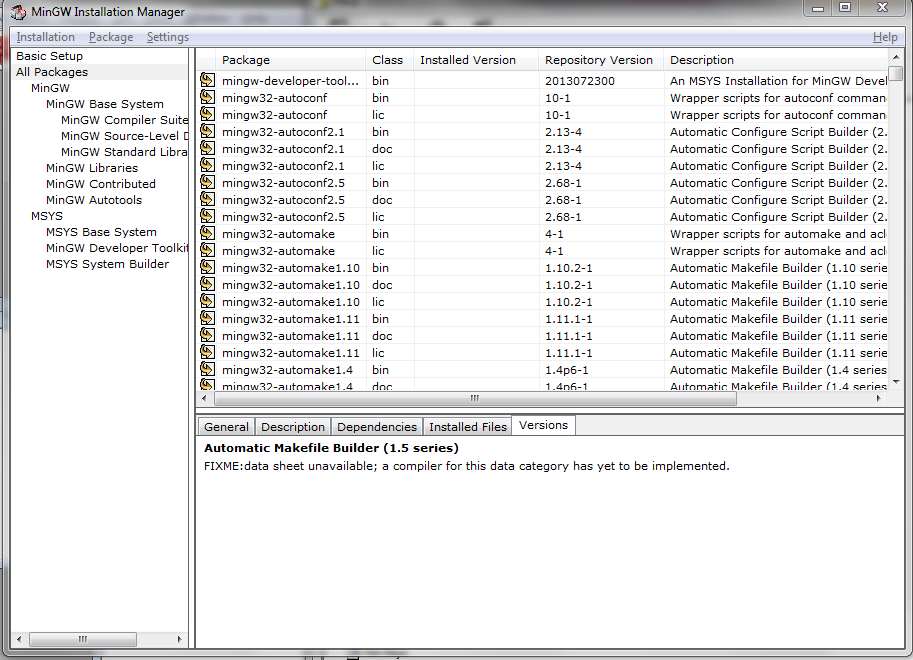913x660 pixels.
Task: Select MinGW Libraries category
Action: (x=92, y=168)
